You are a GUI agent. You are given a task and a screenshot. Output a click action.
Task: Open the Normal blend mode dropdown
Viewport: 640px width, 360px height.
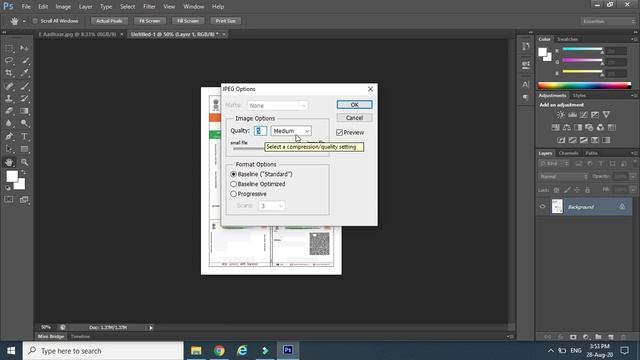tap(564, 177)
